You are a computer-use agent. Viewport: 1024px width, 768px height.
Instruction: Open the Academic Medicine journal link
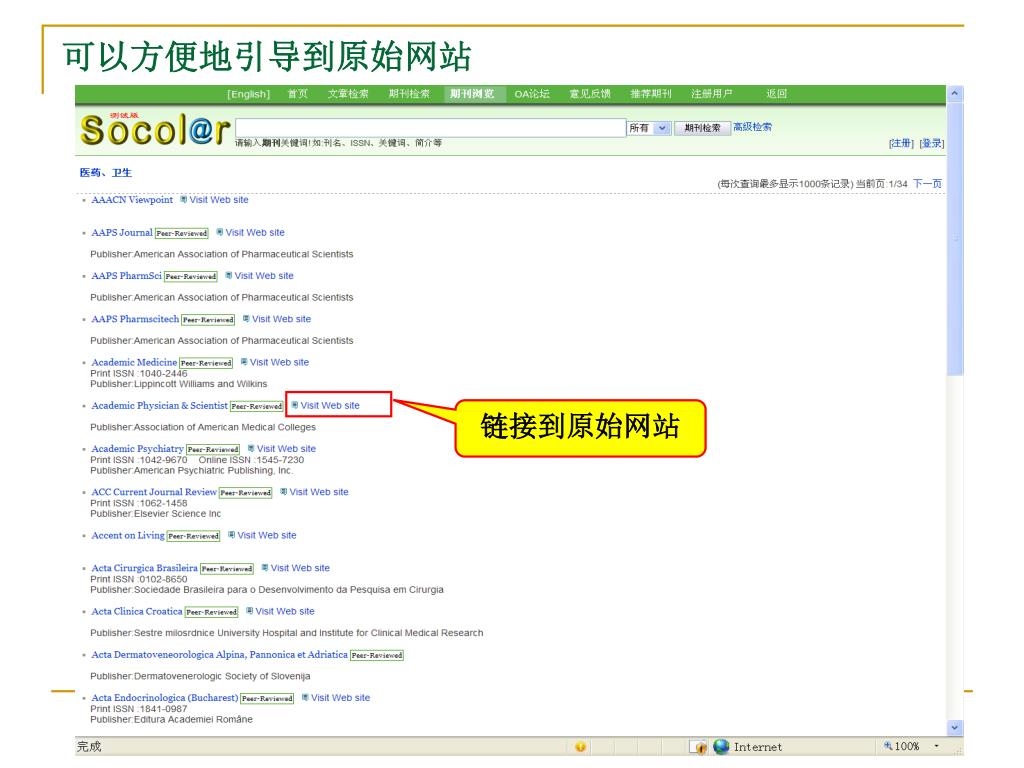pos(135,362)
